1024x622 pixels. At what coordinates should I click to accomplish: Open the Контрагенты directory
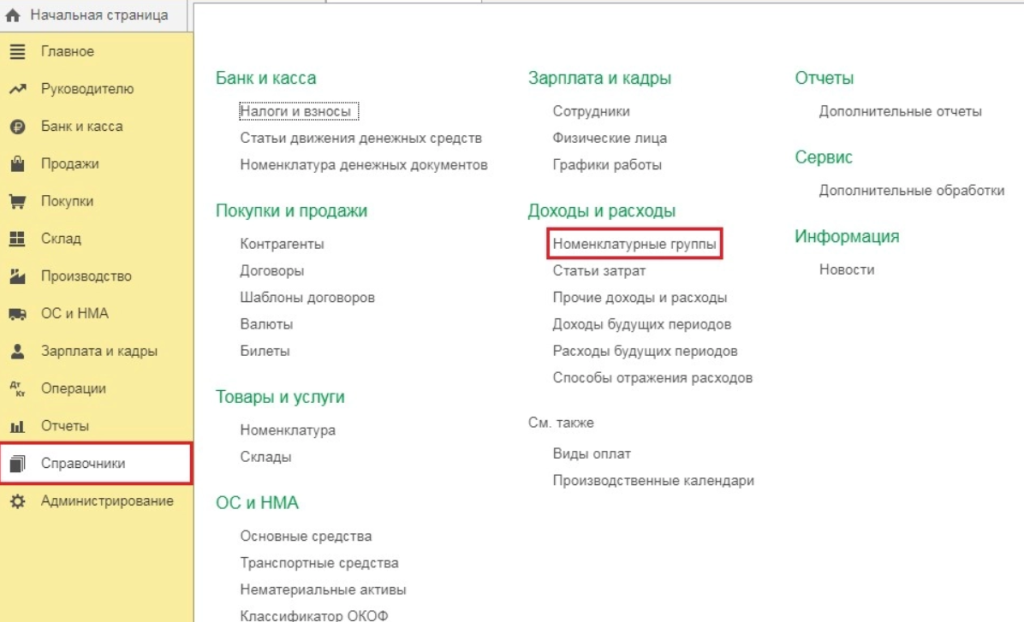(x=282, y=244)
